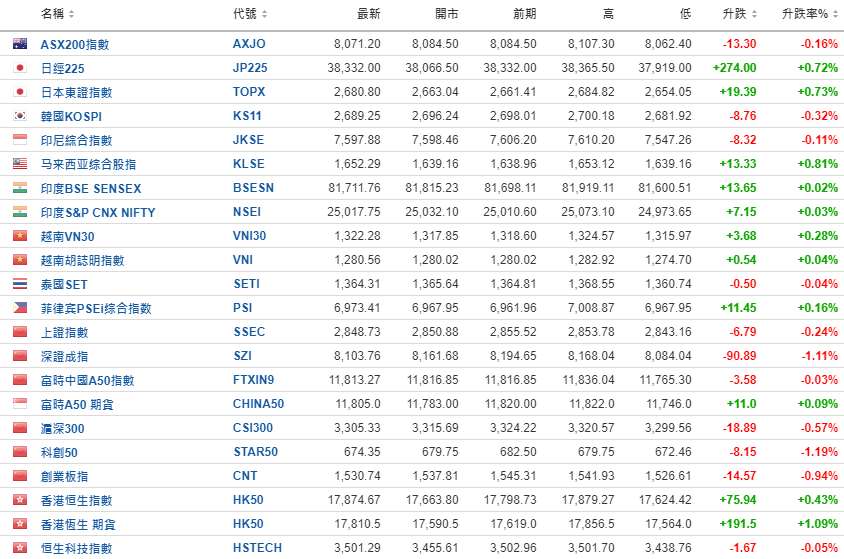
Task: Click the Vietnam flag beside 越南VN30
Action: click(19, 236)
